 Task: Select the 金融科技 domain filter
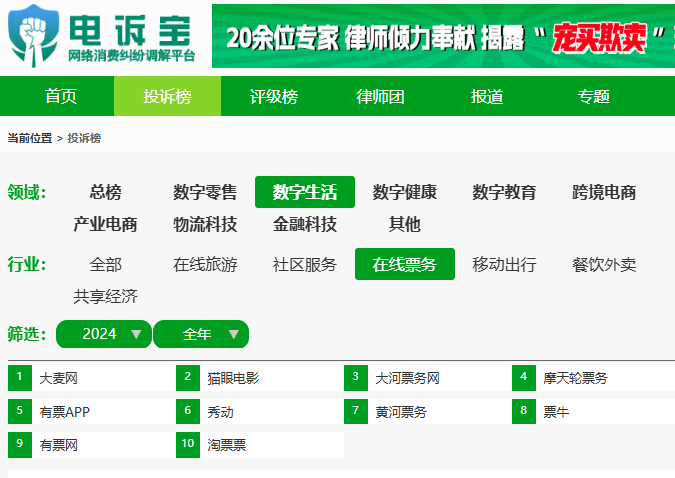coord(305,224)
